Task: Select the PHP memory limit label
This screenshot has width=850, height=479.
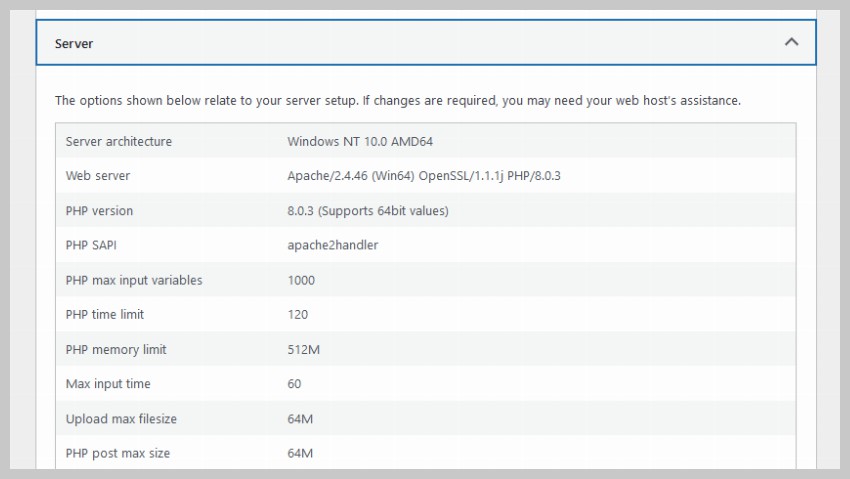Action: coord(116,350)
